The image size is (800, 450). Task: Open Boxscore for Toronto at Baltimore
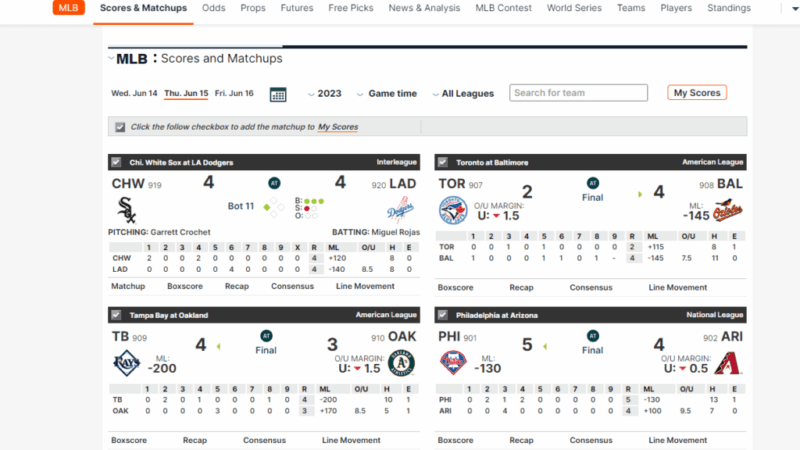pos(455,288)
